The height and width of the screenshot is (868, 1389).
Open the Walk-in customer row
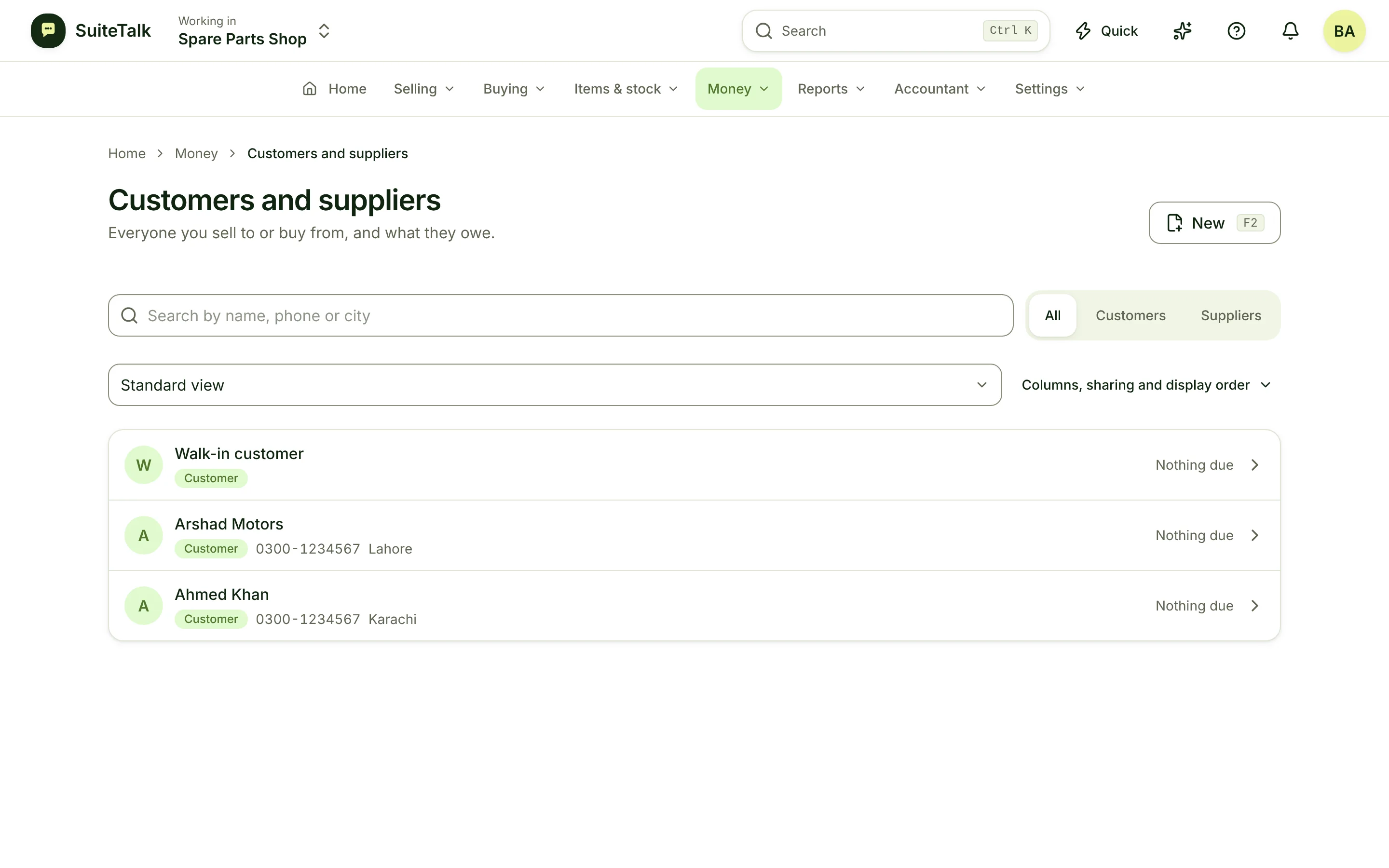(x=694, y=465)
